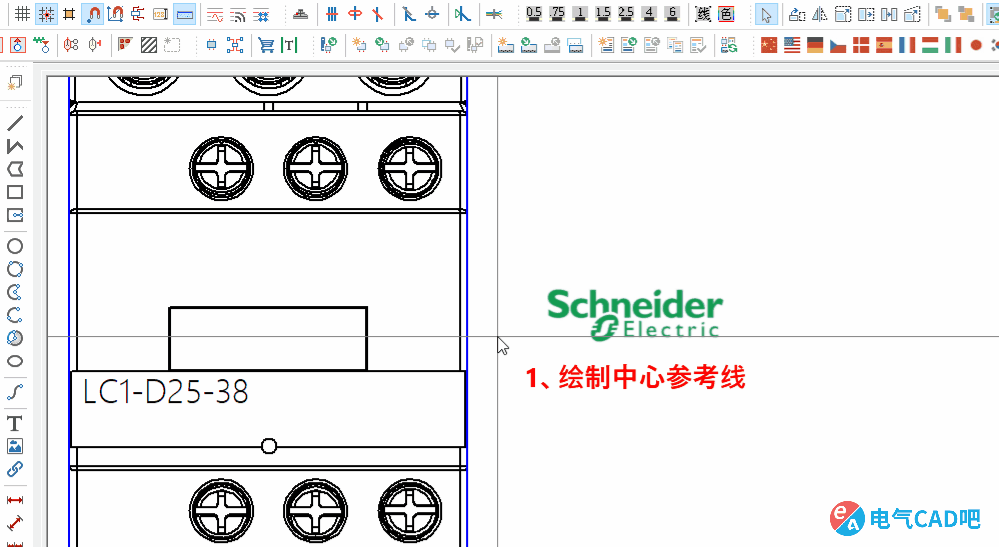Switch language to German flag
The image size is (999, 547).
tap(815, 45)
